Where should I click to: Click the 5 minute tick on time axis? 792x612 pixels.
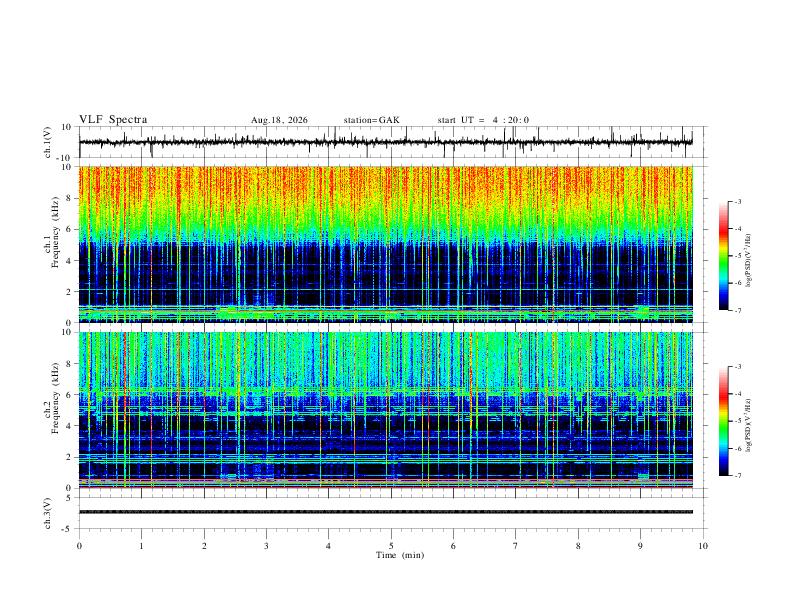point(391,546)
